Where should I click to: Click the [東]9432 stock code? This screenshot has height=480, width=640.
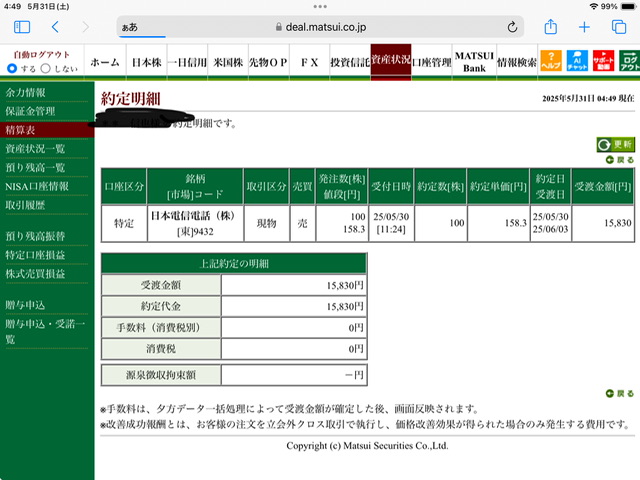click(x=195, y=231)
